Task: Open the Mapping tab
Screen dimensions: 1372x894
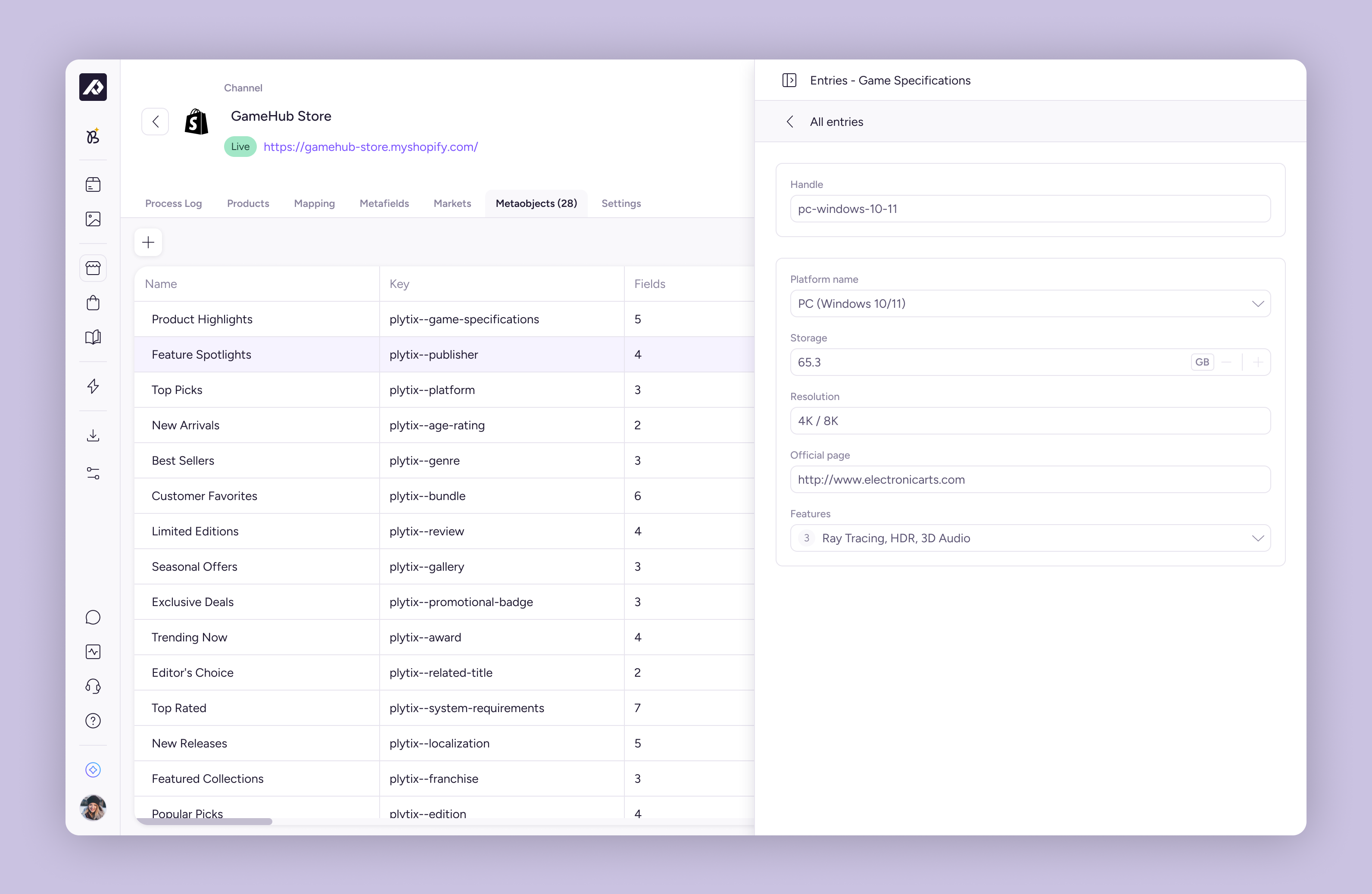Action: pos(314,203)
